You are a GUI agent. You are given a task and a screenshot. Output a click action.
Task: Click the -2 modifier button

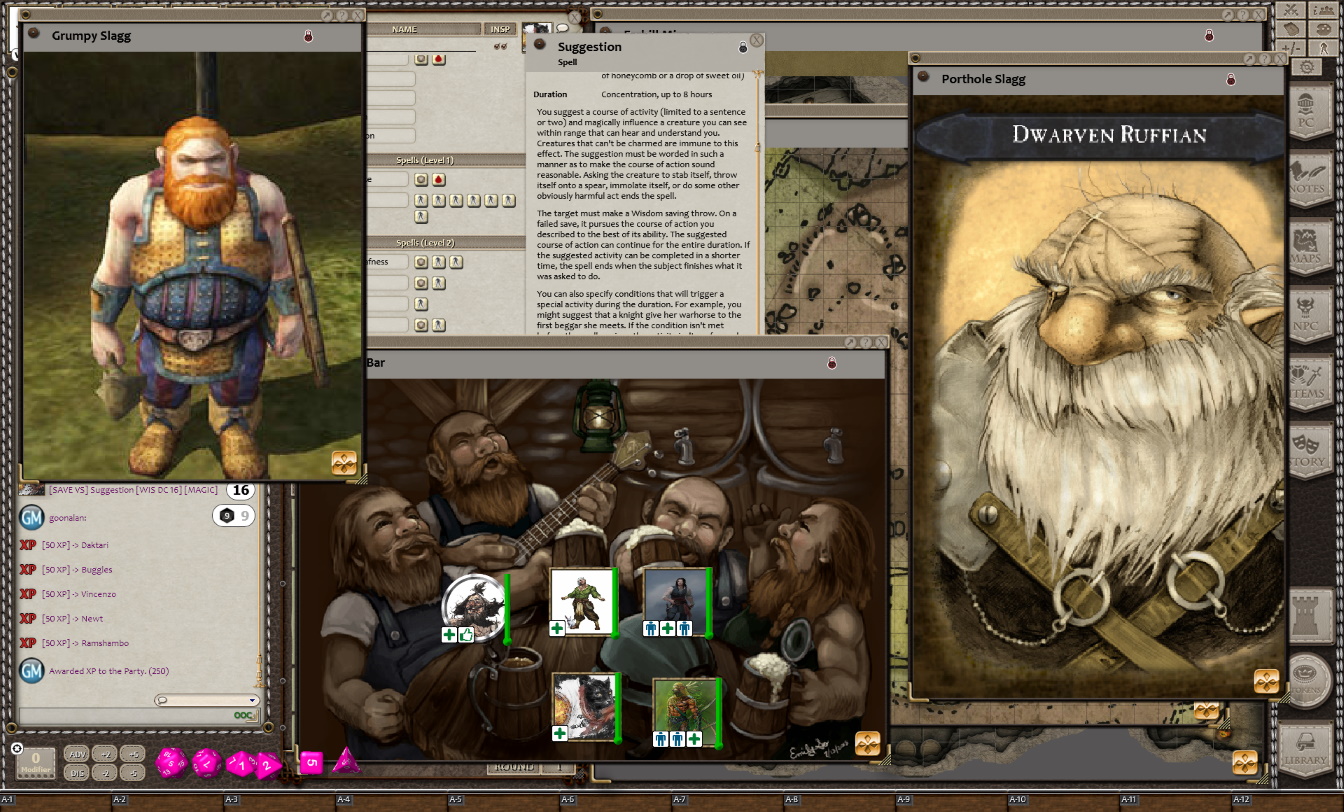[107, 772]
